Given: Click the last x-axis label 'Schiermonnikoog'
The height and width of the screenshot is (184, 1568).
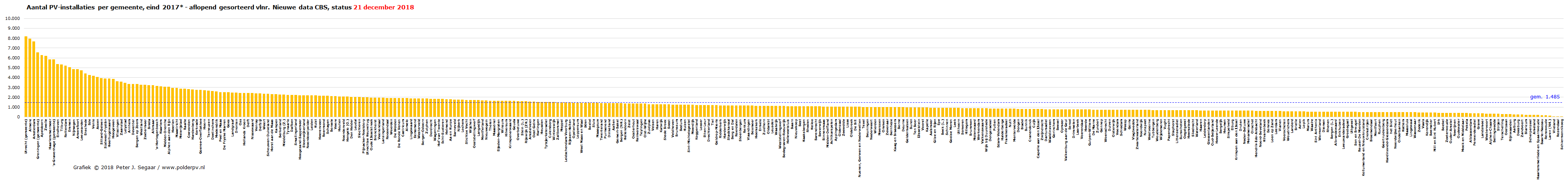Looking at the screenshot, I should (x=1563, y=135).
